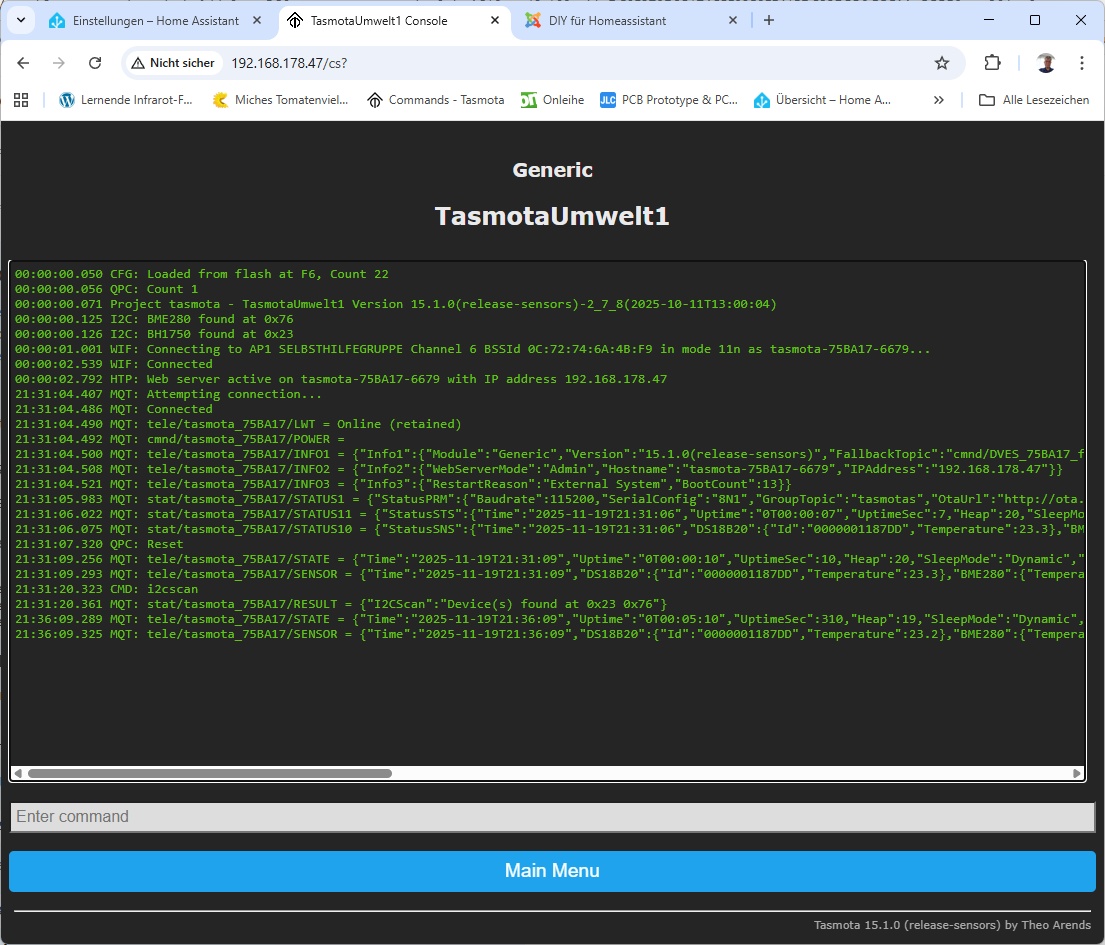1105x945 pixels.
Task: Expand the tab search dropdown arrow
Action: [21, 20]
